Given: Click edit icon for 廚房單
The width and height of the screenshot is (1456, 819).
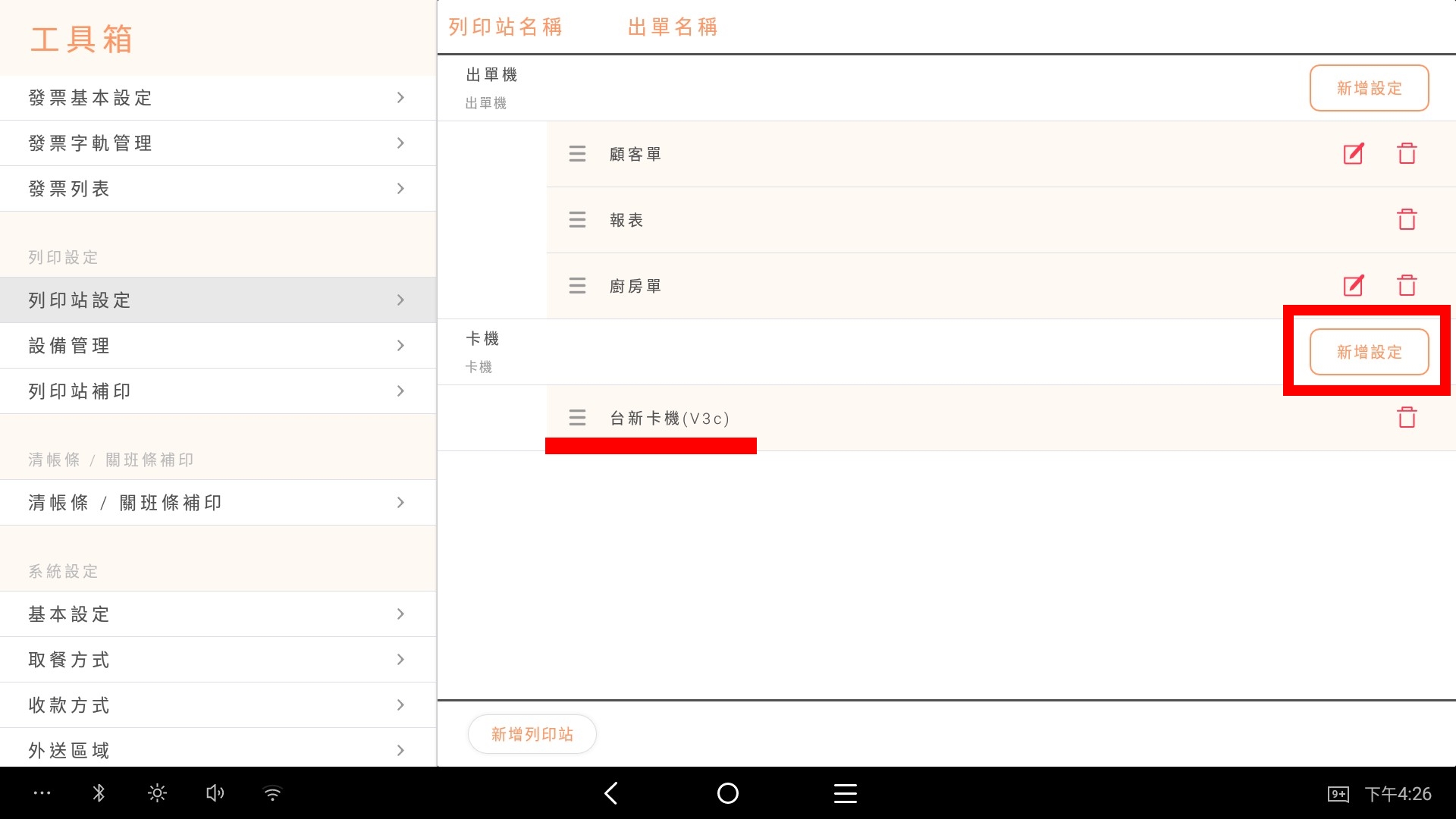Looking at the screenshot, I should 1354,286.
